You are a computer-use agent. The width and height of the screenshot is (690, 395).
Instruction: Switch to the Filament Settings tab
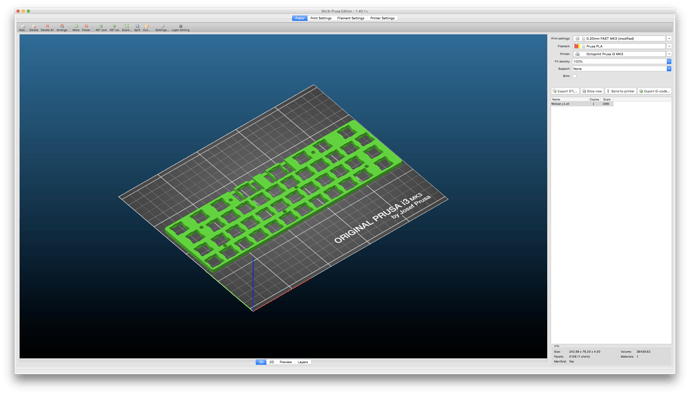350,18
